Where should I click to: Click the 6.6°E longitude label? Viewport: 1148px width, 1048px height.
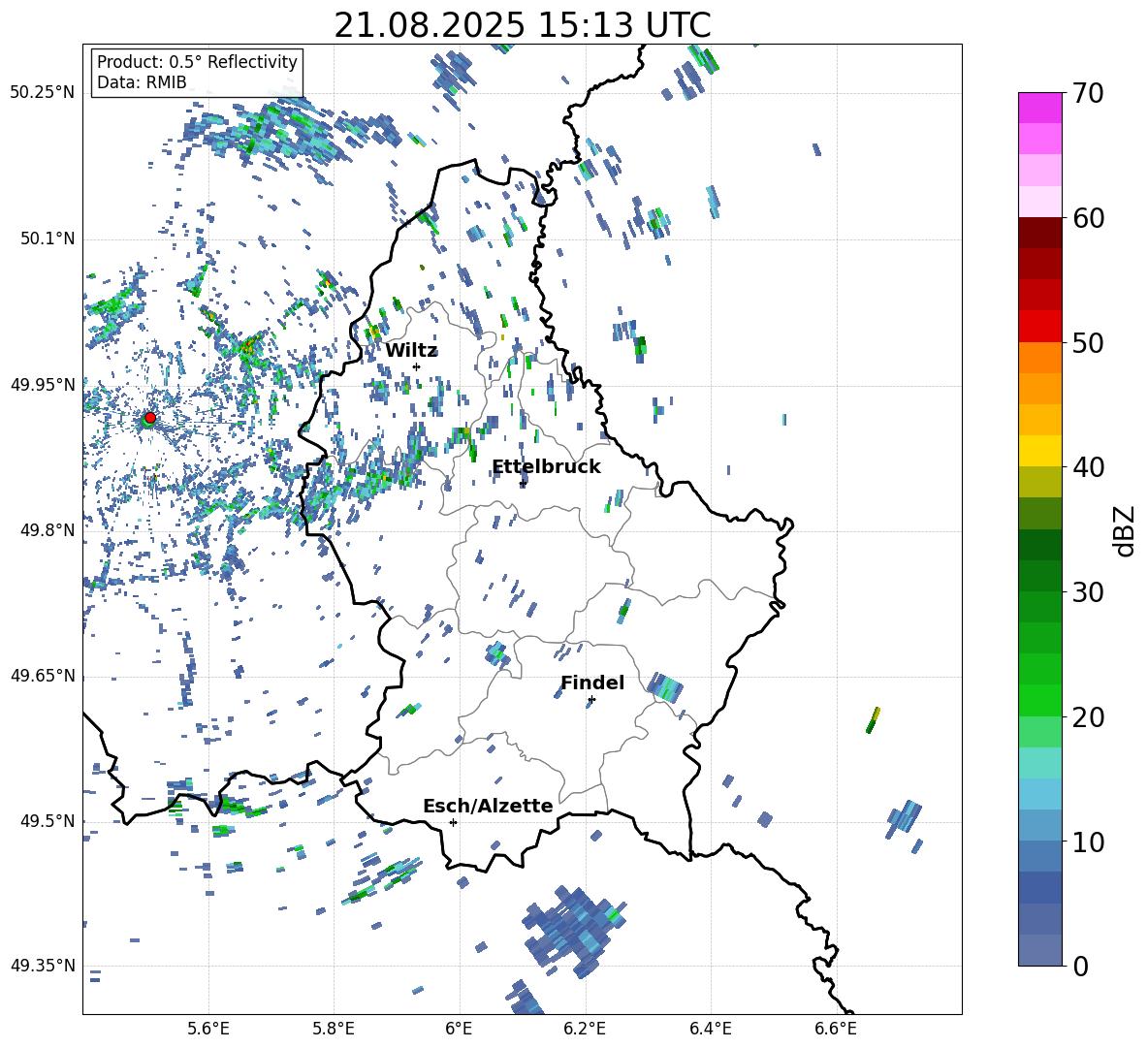[x=836, y=1029]
